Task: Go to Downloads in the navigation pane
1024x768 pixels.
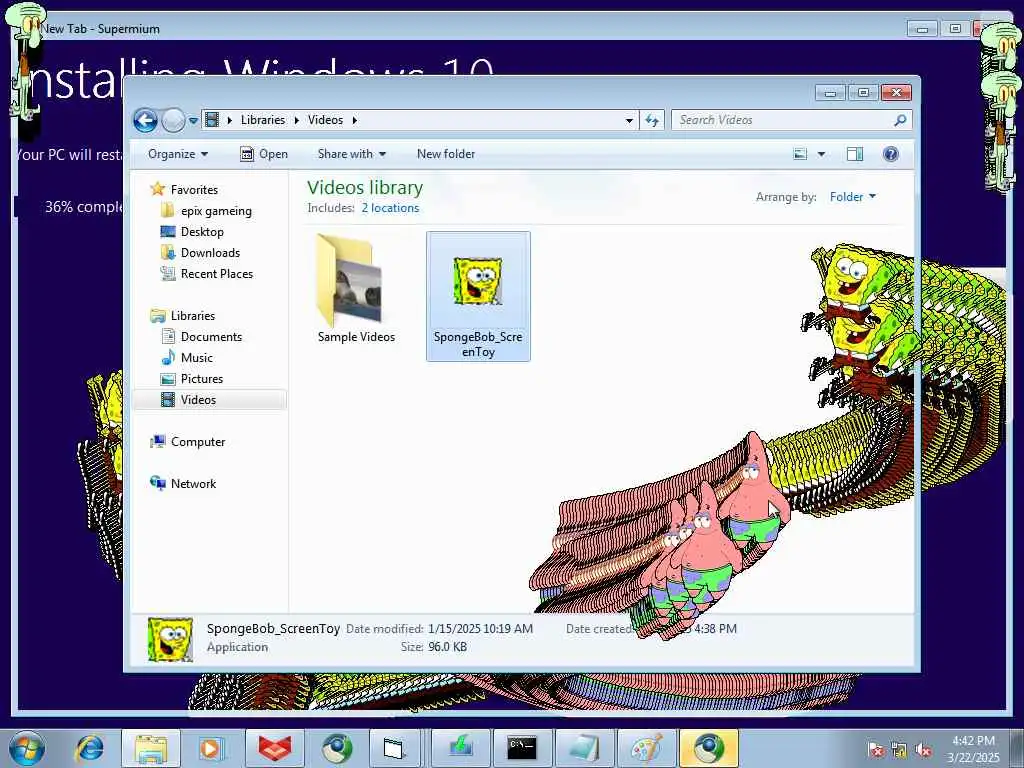Action: (210, 253)
